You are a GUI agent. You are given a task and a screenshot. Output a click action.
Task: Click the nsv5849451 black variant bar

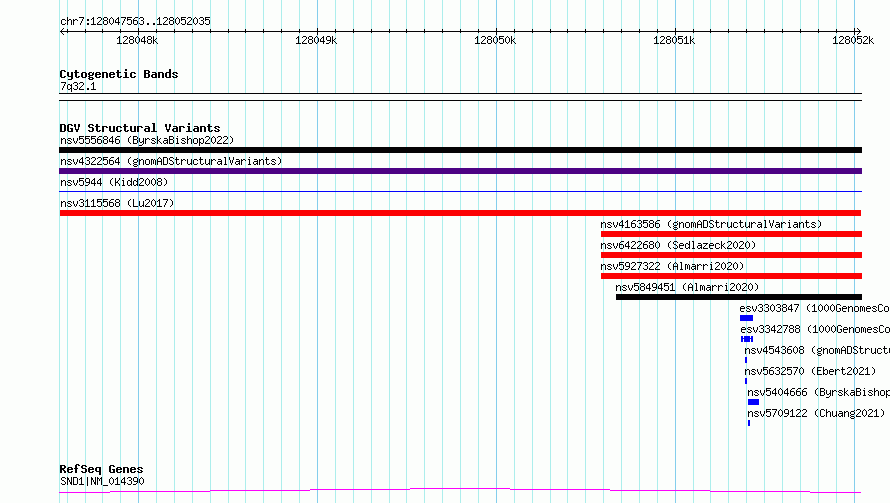point(739,297)
